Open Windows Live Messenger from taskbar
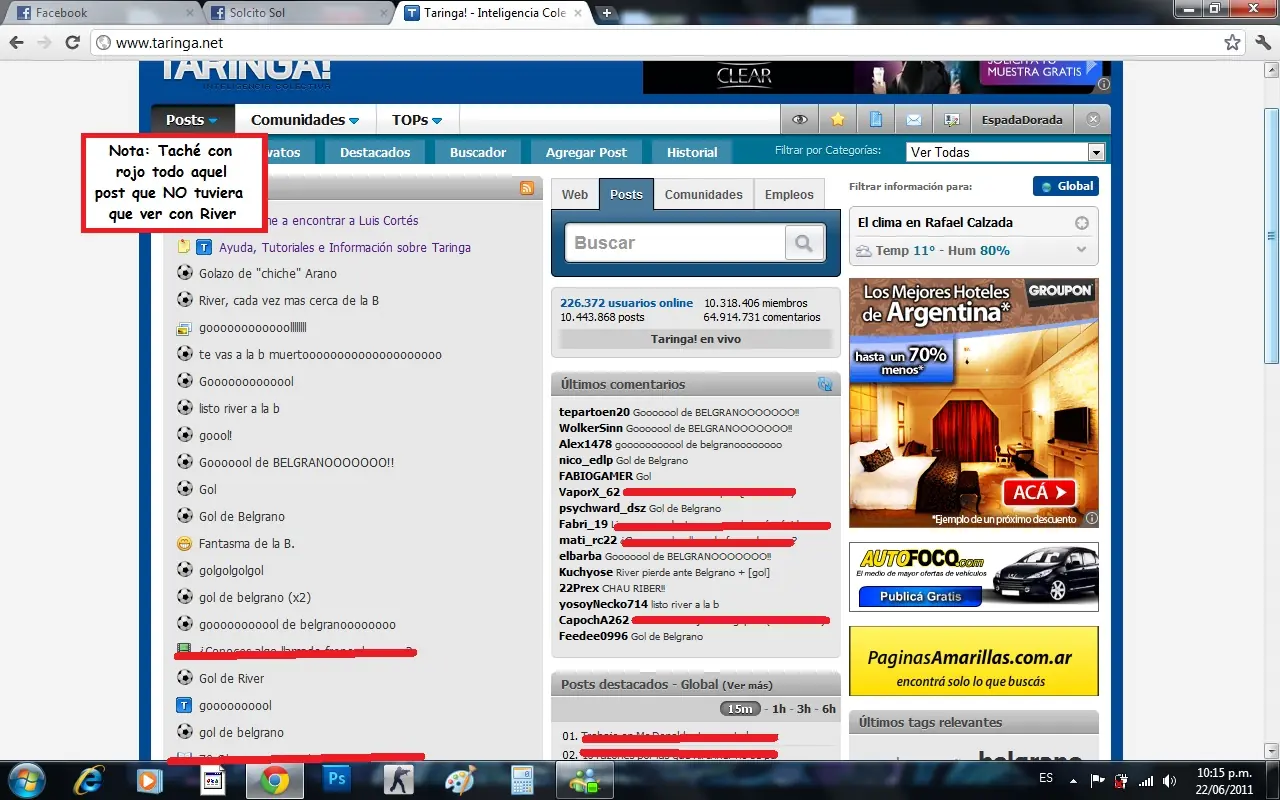This screenshot has width=1280, height=800. click(x=583, y=780)
